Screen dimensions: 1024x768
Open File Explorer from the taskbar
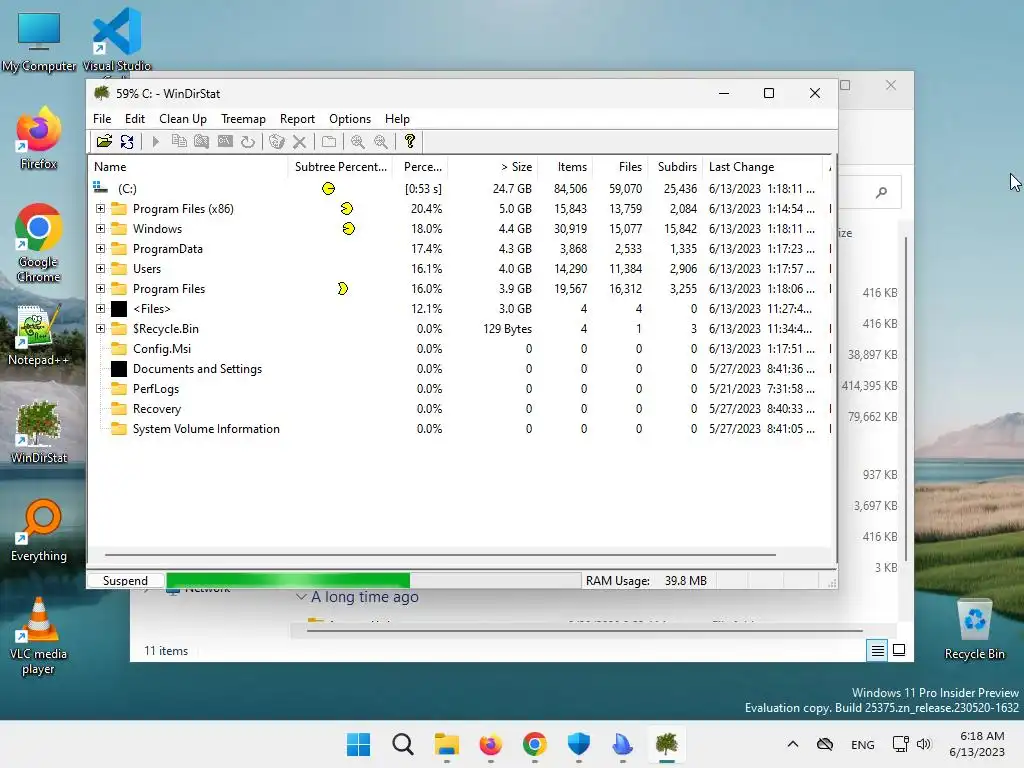point(447,744)
